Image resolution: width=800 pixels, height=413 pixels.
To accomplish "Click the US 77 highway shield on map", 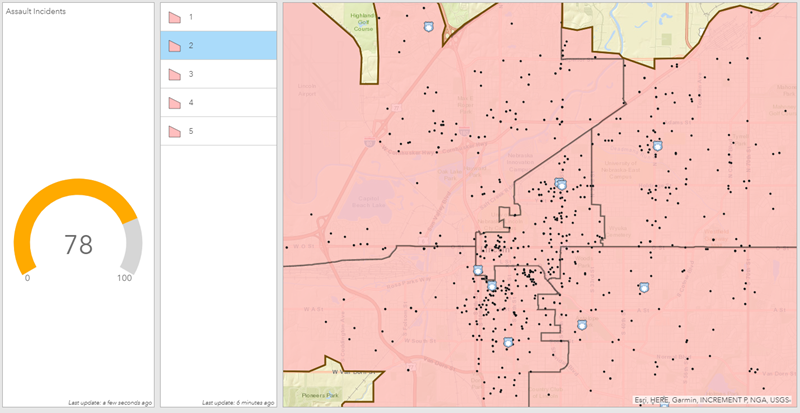I will (x=396, y=108).
